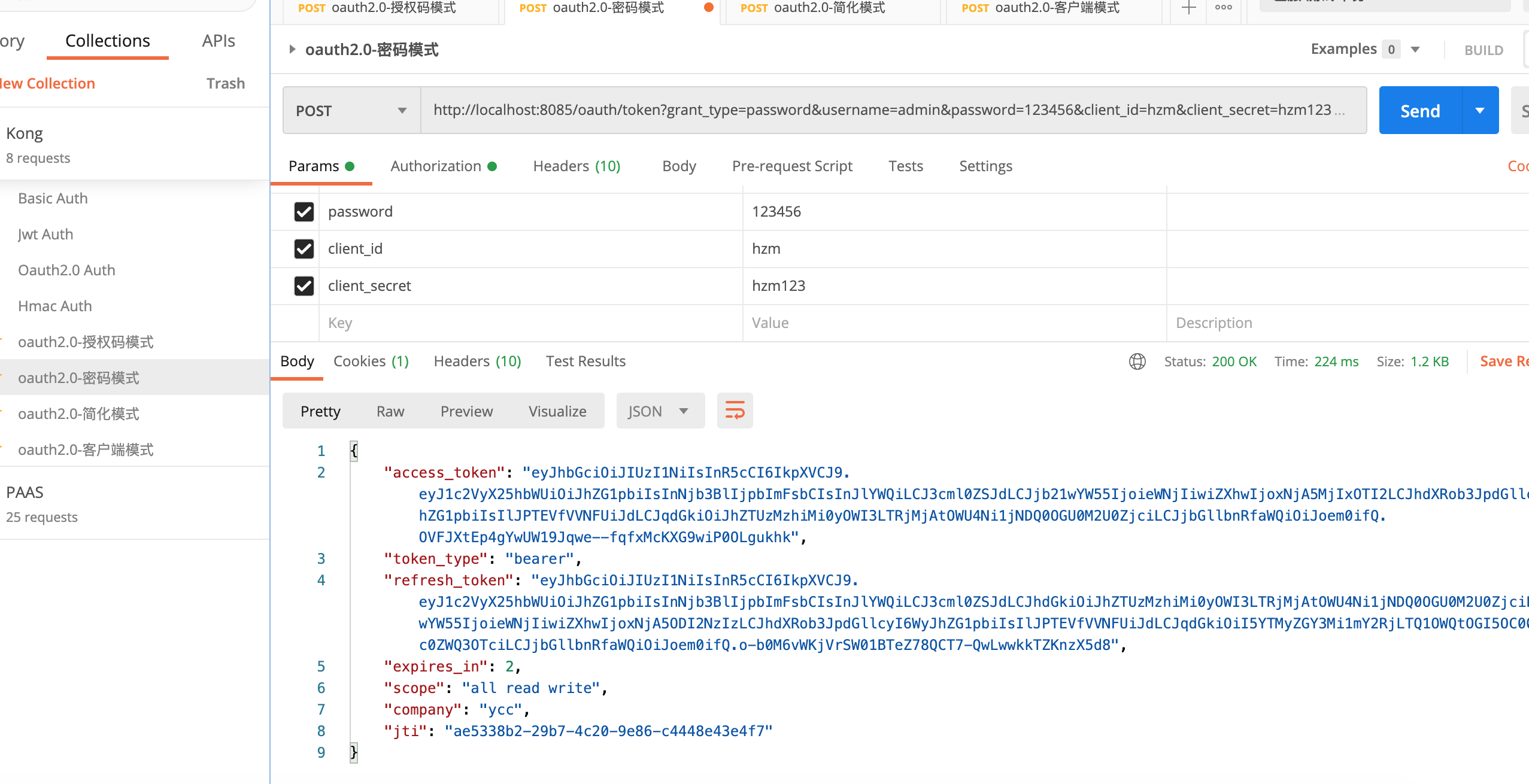This screenshot has width=1529, height=784.
Task: Click the request URL input field
Action: coord(893,111)
